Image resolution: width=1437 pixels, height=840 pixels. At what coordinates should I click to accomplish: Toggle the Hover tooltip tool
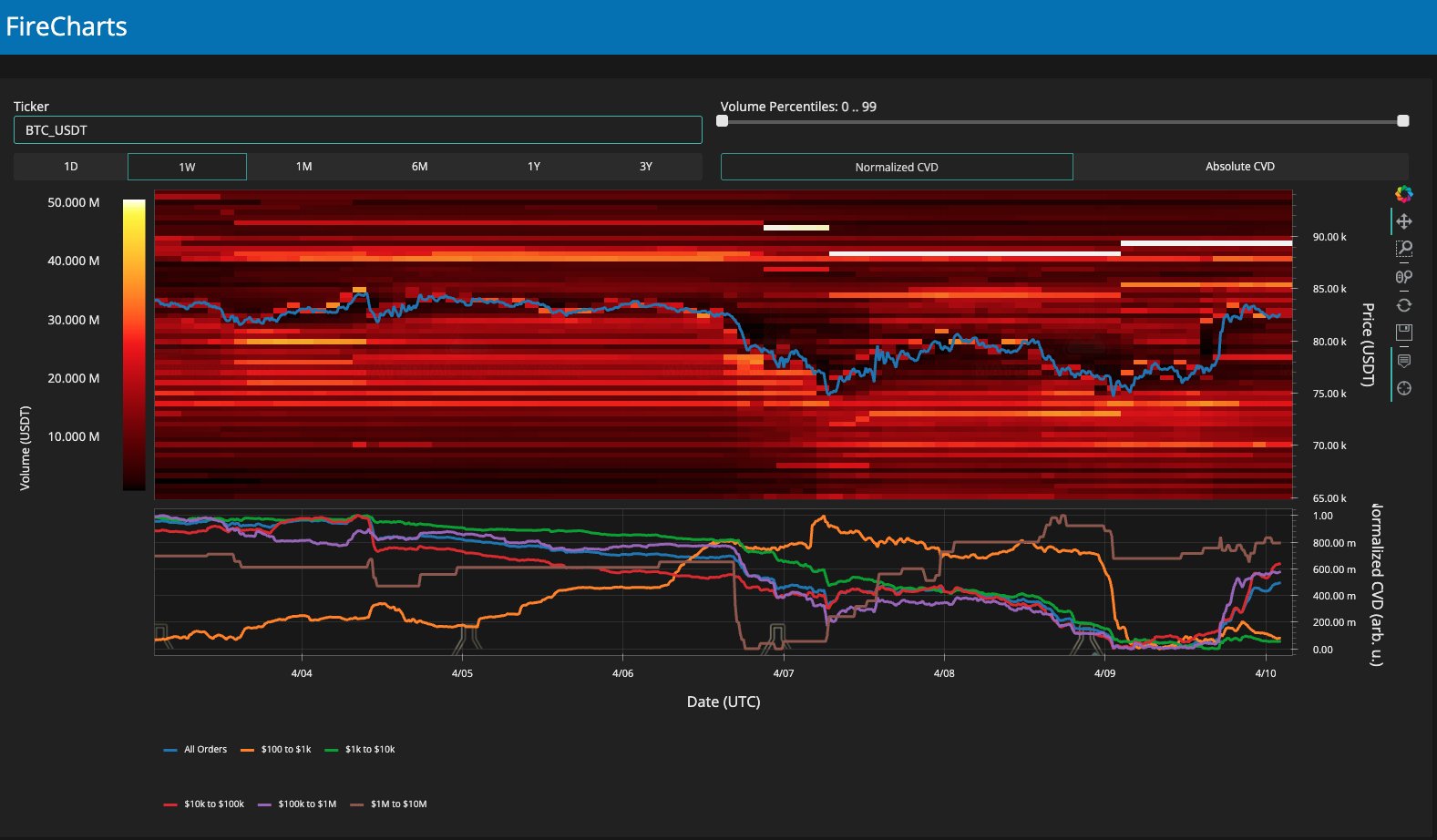pos(1403,361)
